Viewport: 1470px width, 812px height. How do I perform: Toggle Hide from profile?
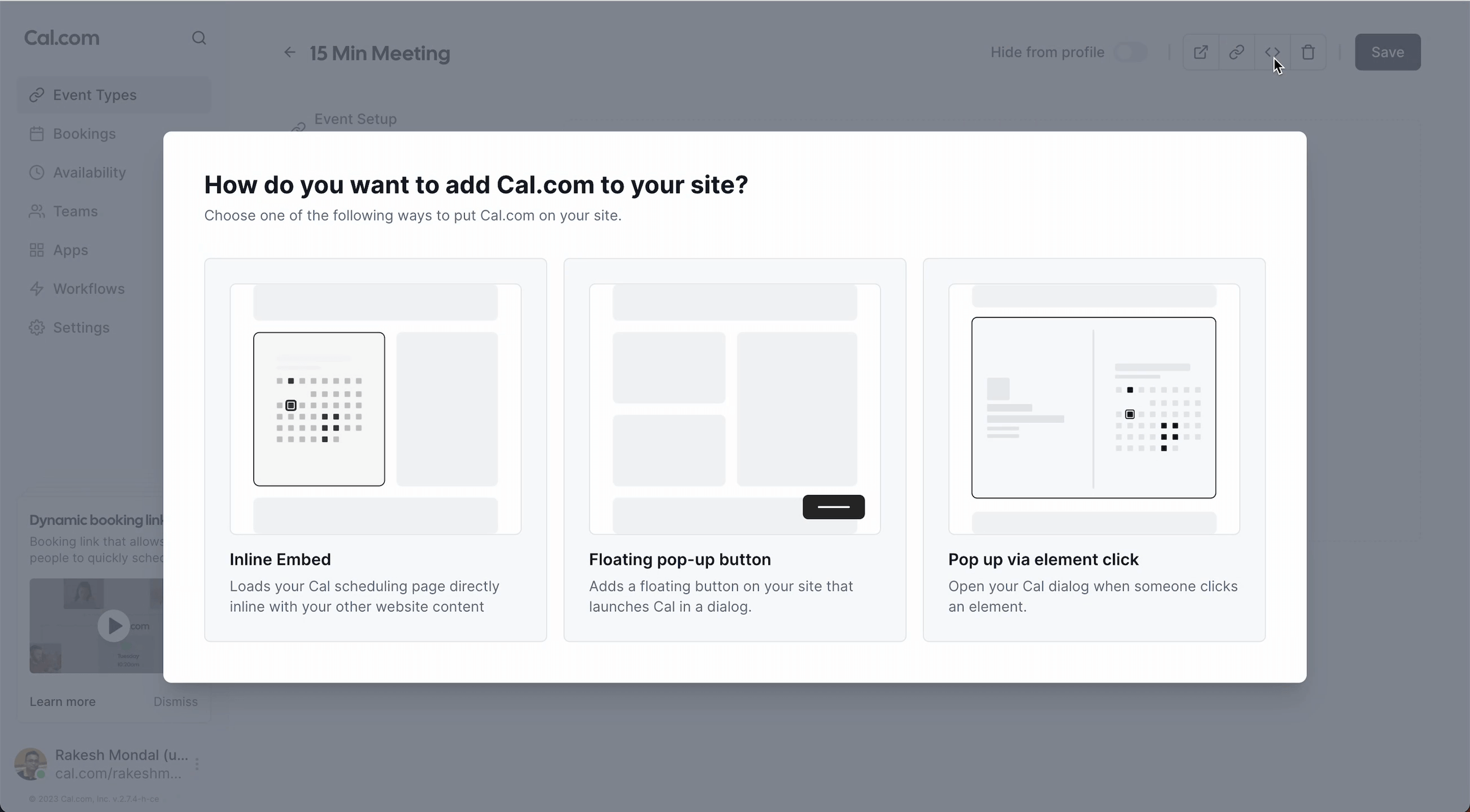(x=1130, y=52)
